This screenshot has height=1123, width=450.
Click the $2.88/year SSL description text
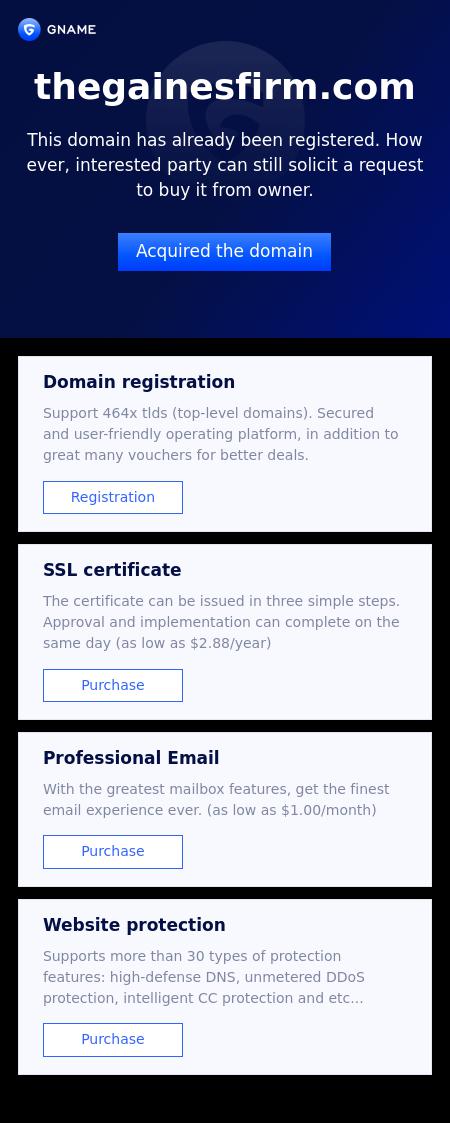click(221, 622)
